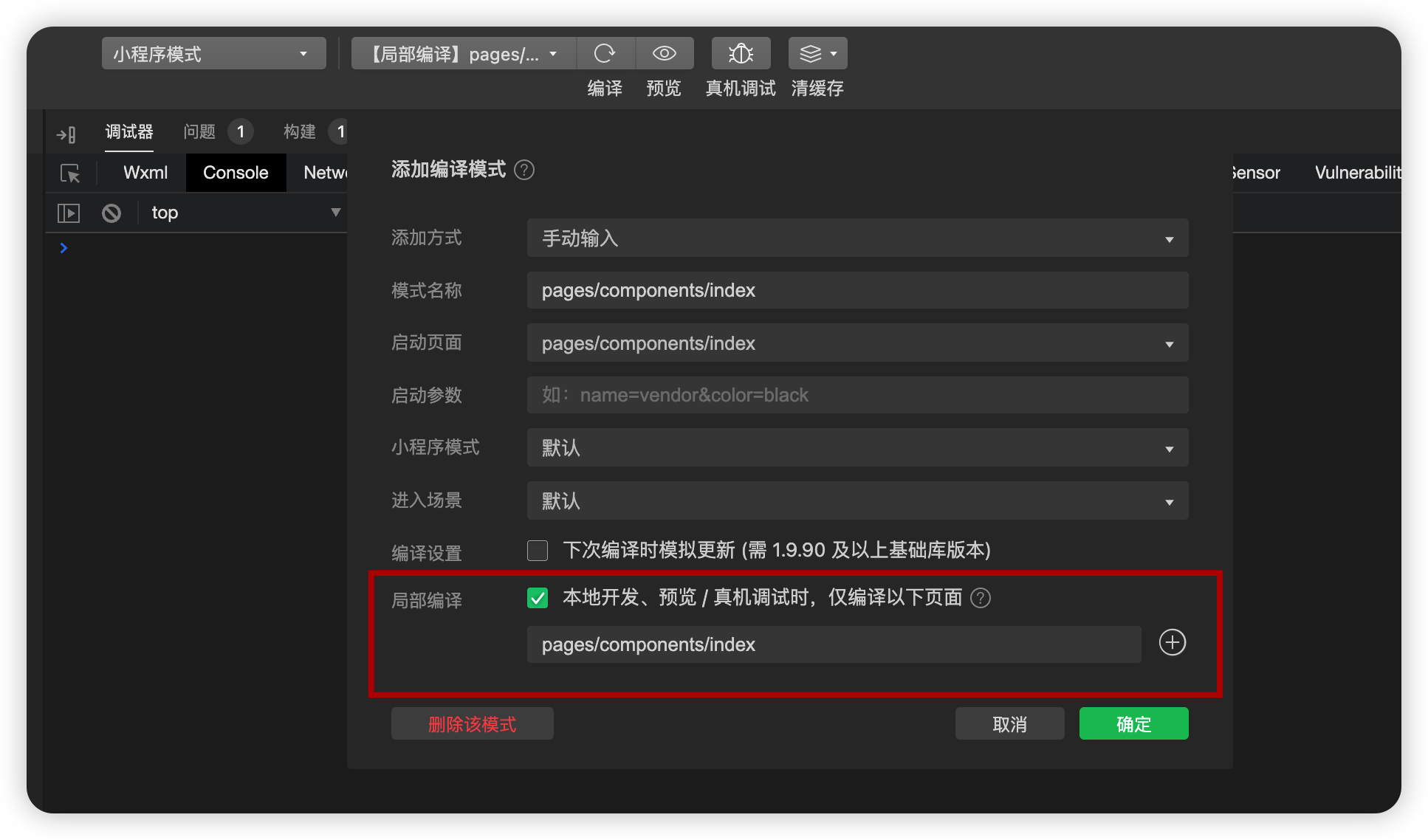Open the 进入场景 dropdown
The height and width of the screenshot is (840, 1428).
coord(857,501)
